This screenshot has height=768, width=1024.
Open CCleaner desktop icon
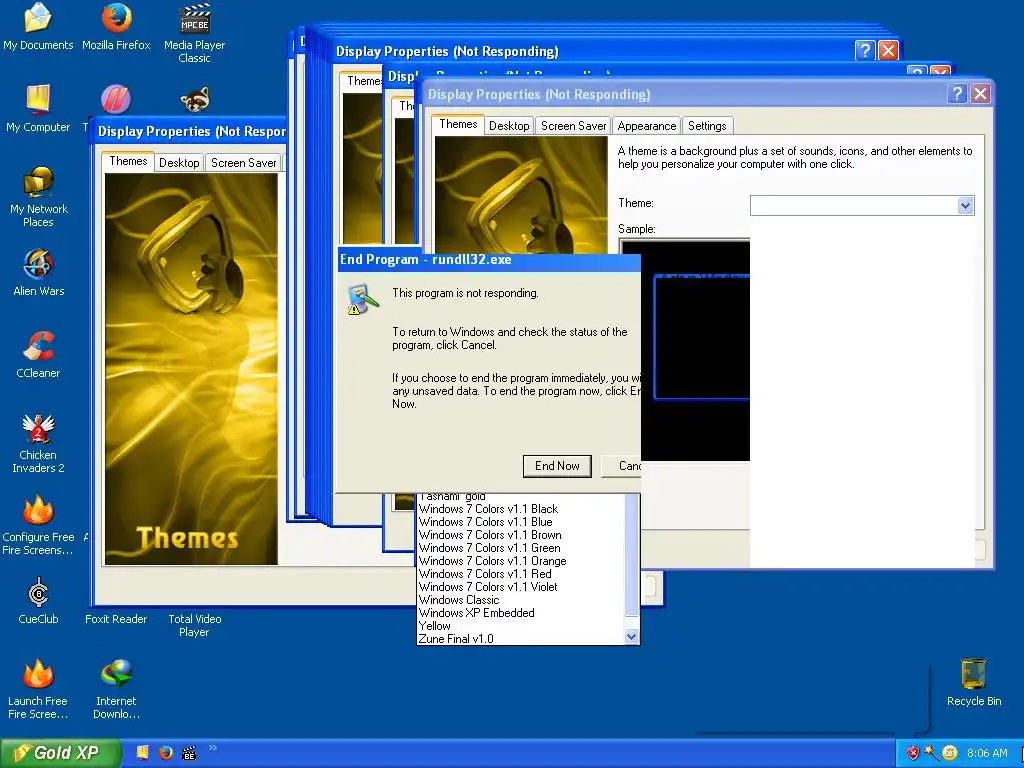click(x=38, y=355)
